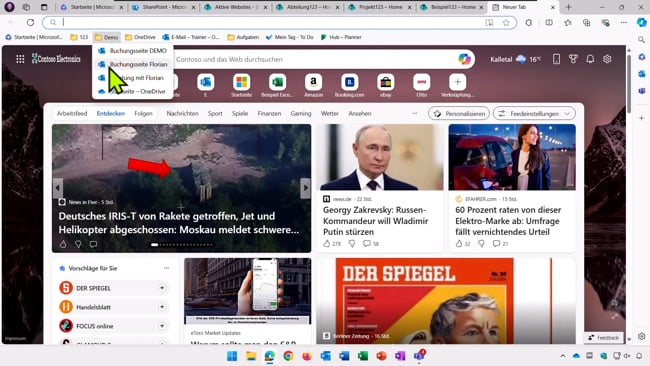
Task: Open the rewards trophy icon
Action: tap(573, 59)
